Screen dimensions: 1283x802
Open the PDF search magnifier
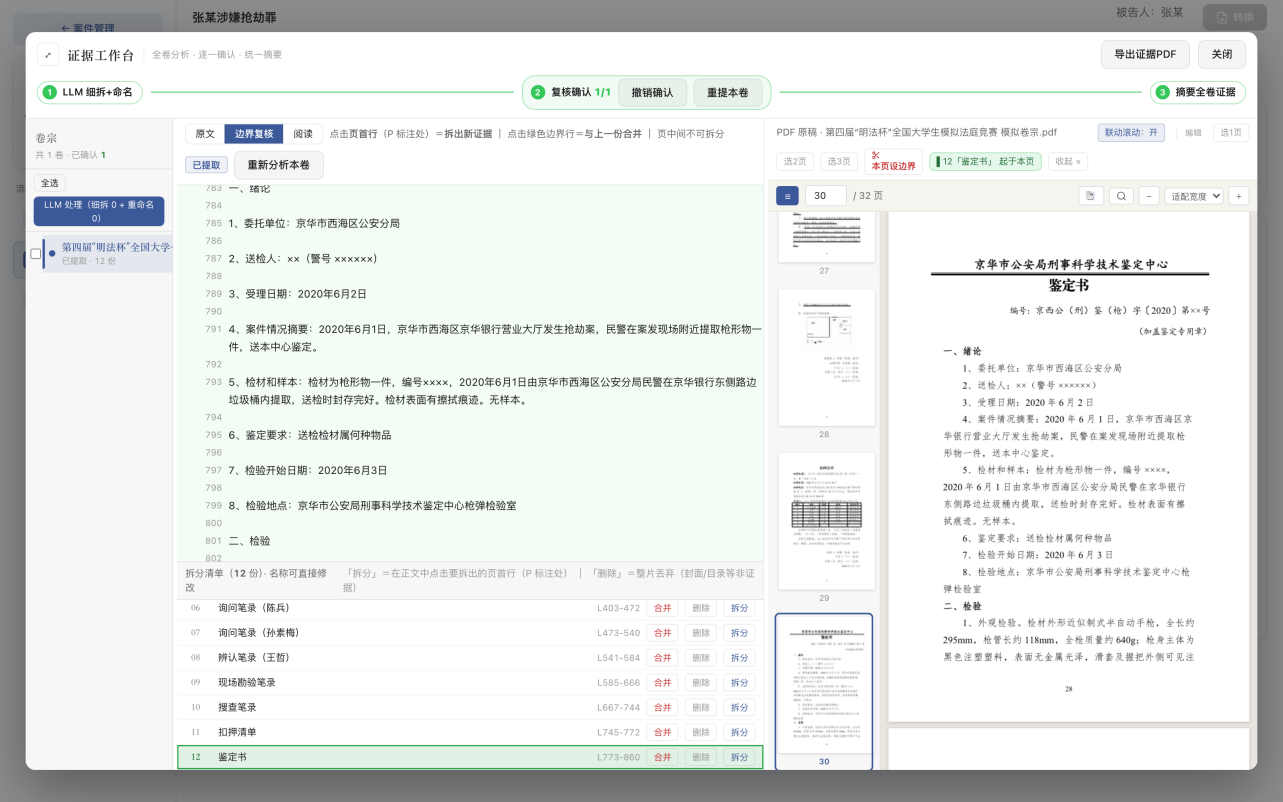pyautogui.click(x=1122, y=196)
